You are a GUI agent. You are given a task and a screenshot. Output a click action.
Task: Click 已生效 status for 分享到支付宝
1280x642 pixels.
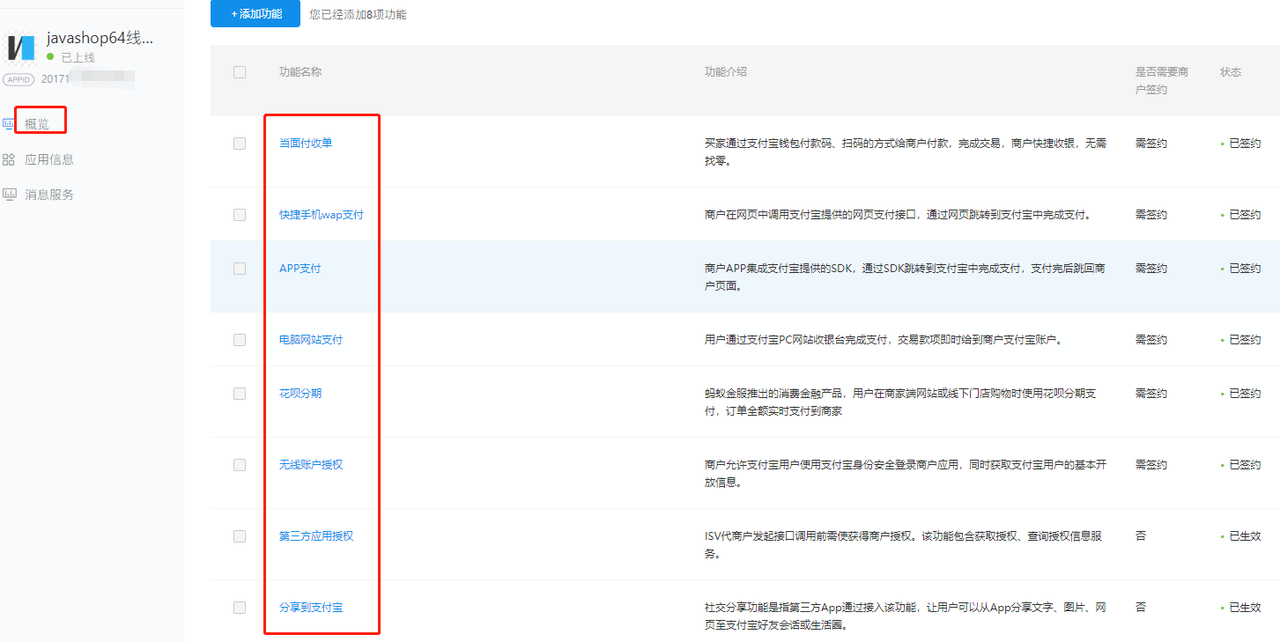point(1245,607)
